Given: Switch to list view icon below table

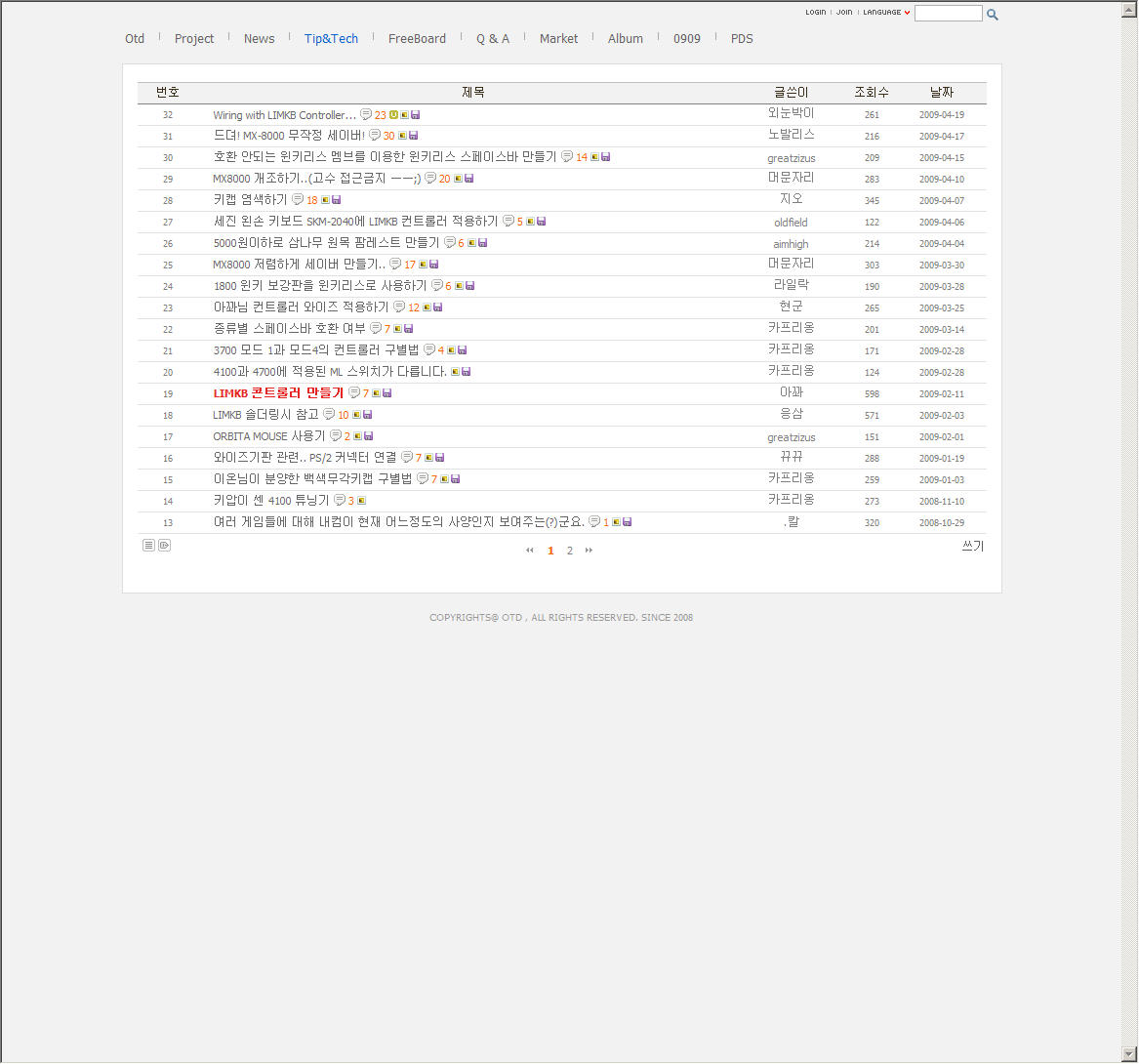Looking at the screenshot, I should (149, 546).
